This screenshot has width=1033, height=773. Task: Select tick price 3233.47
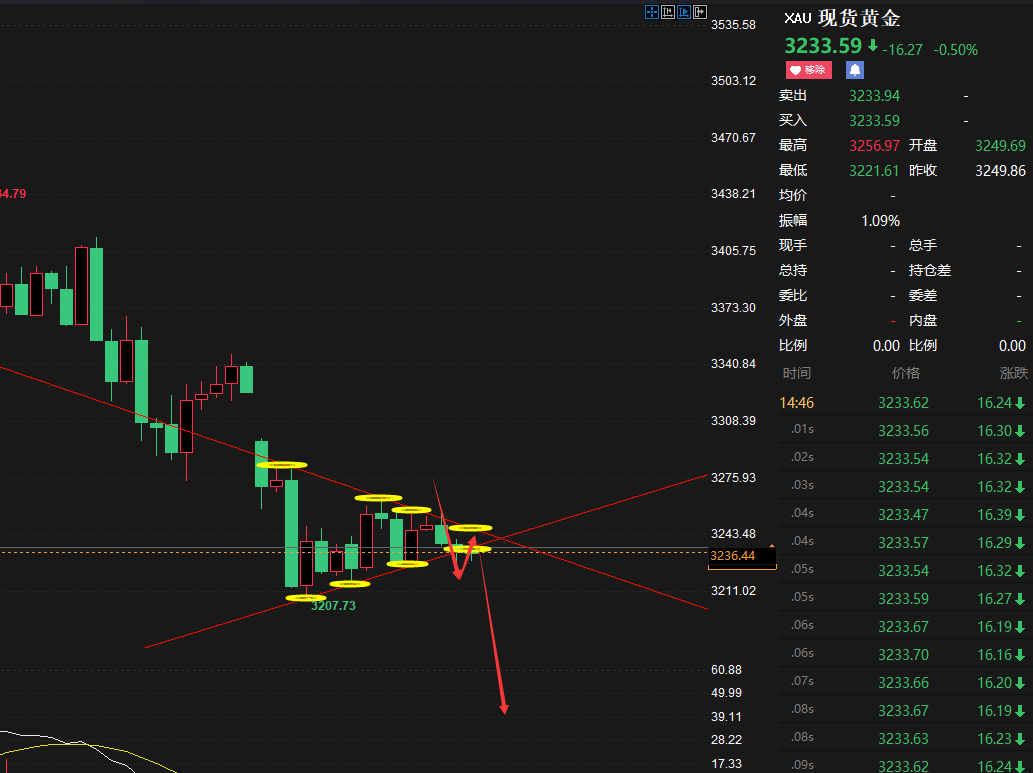click(903, 515)
